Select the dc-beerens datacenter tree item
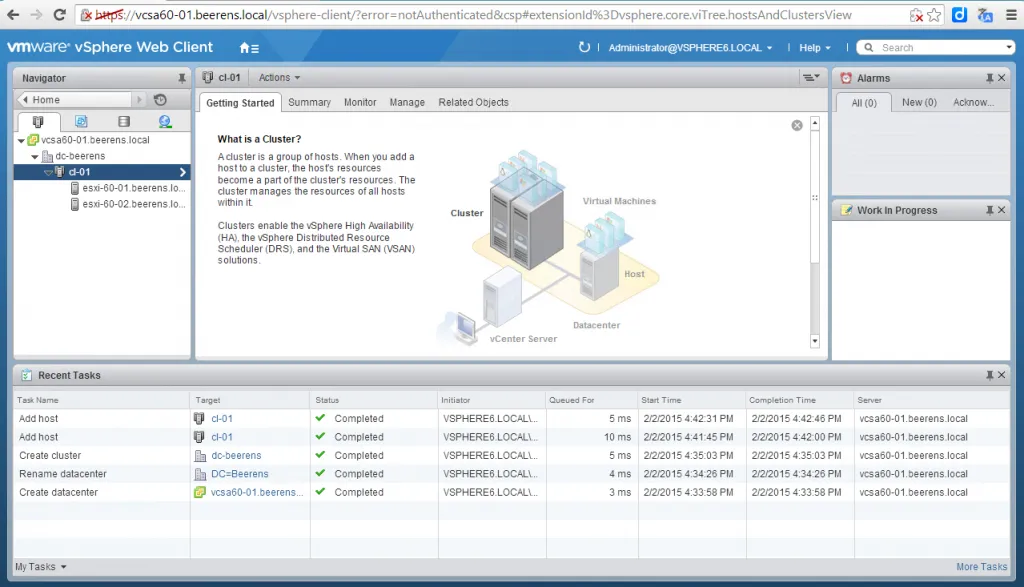Image resolution: width=1024 pixels, height=587 pixels. pyautogui.click(x=80, y=156)
